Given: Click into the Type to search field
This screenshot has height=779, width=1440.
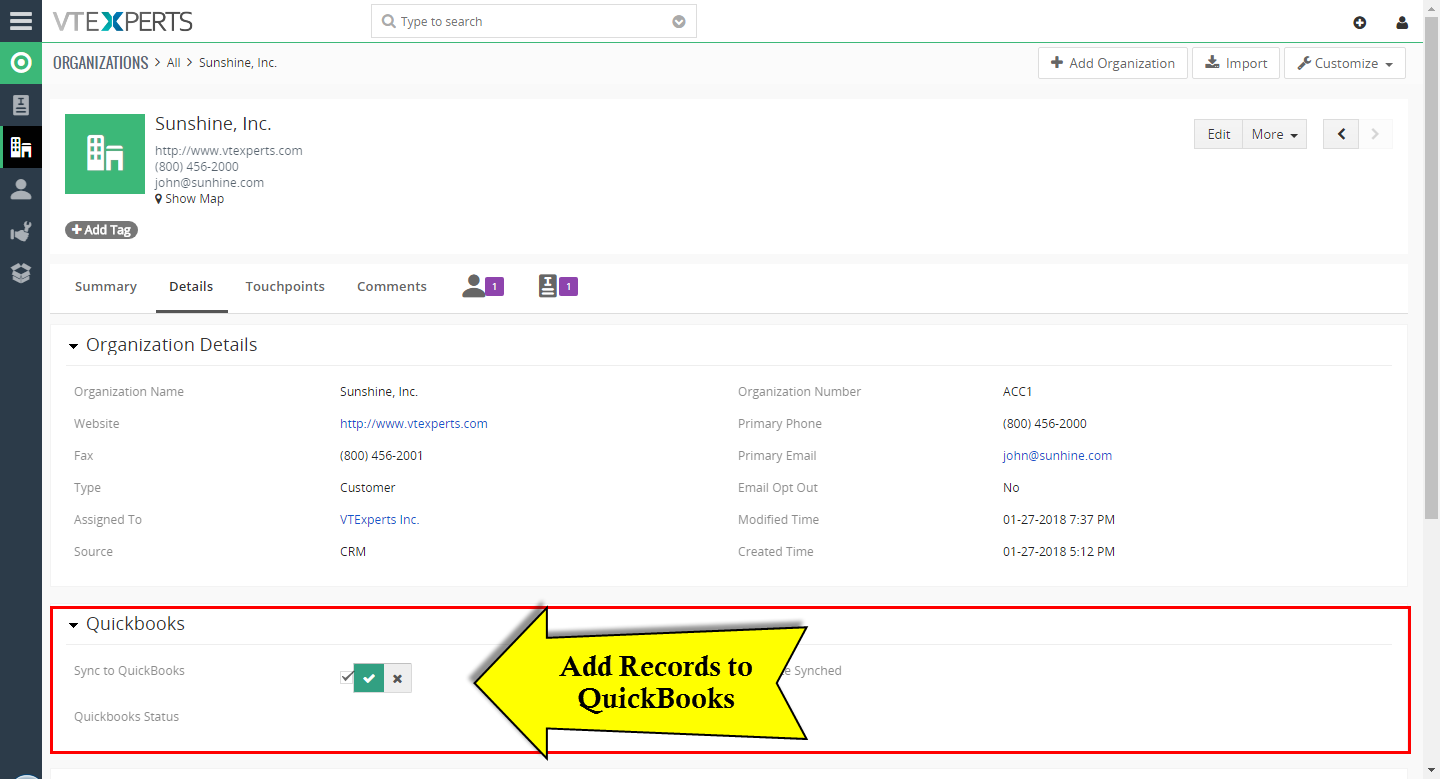Looking at the screenshot, I should (x=534, y=22).
